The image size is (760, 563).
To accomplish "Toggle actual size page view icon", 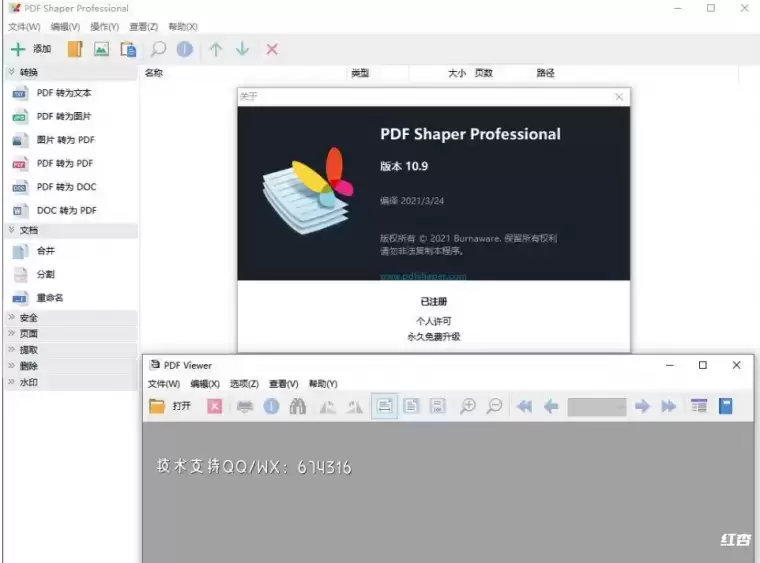I will pyautogui.click(x=437, y=406).
